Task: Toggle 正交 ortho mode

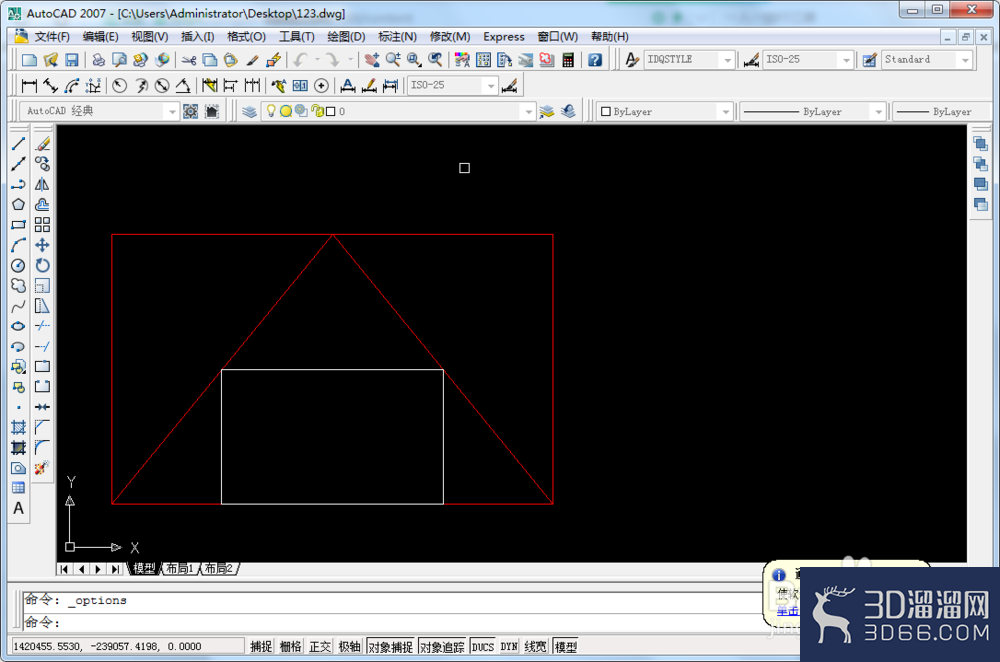Action: tap(320, 647)
